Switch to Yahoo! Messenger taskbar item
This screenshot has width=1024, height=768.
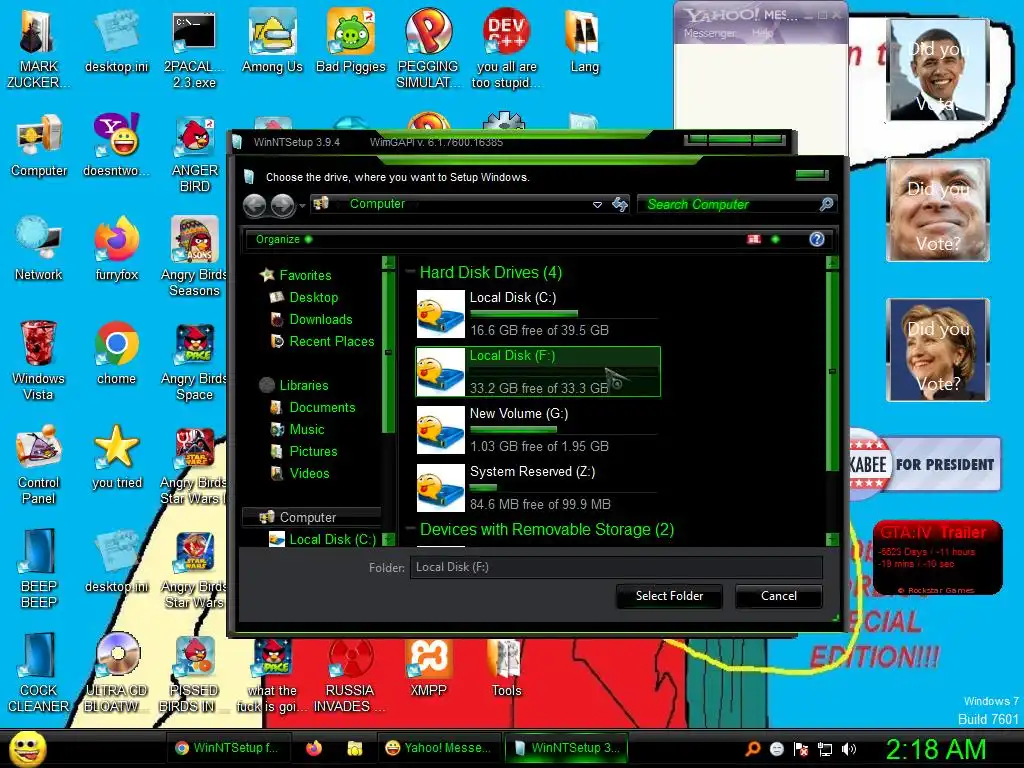[438, 748]
